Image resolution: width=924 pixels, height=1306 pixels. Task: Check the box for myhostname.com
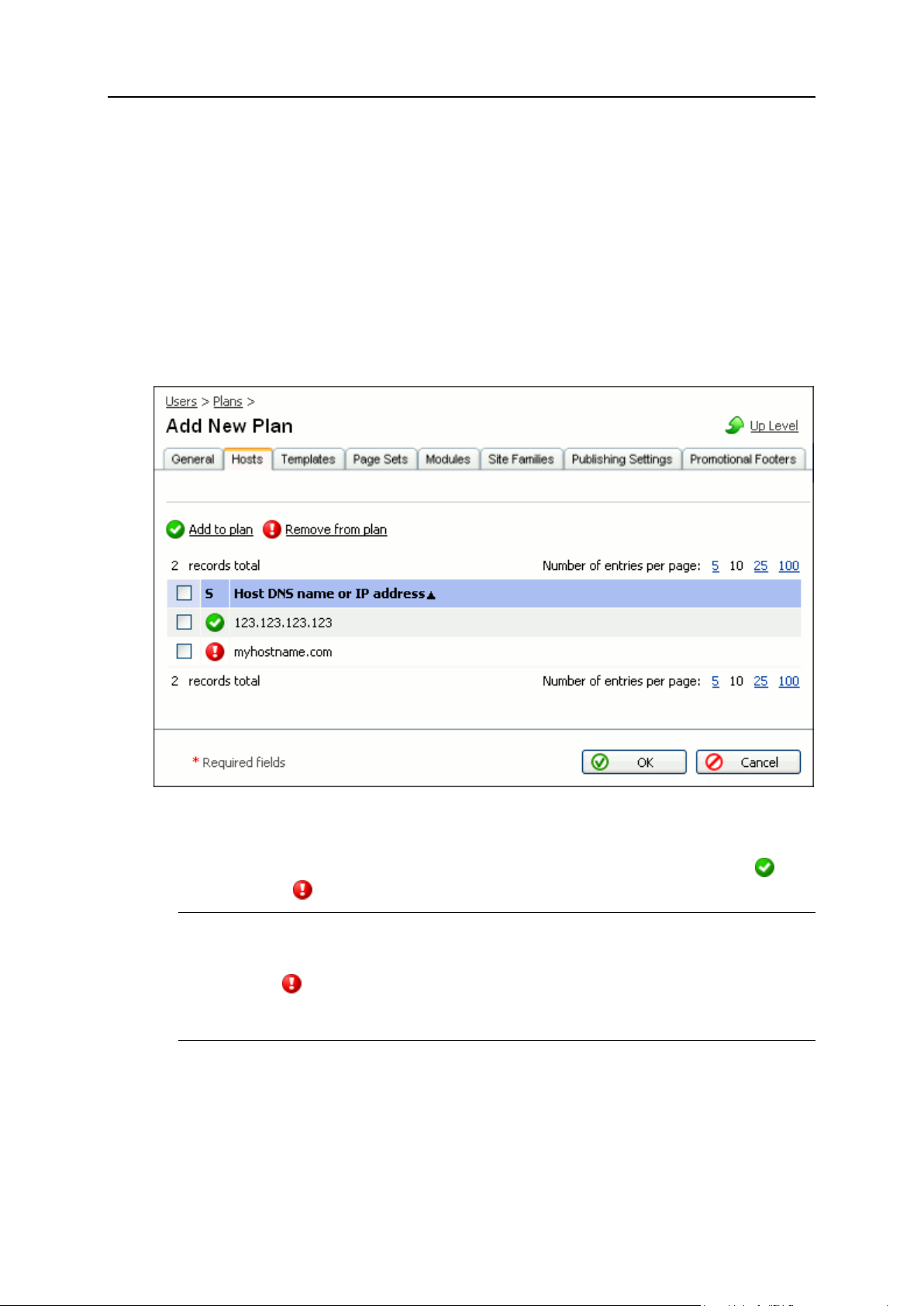coord(184,651)
